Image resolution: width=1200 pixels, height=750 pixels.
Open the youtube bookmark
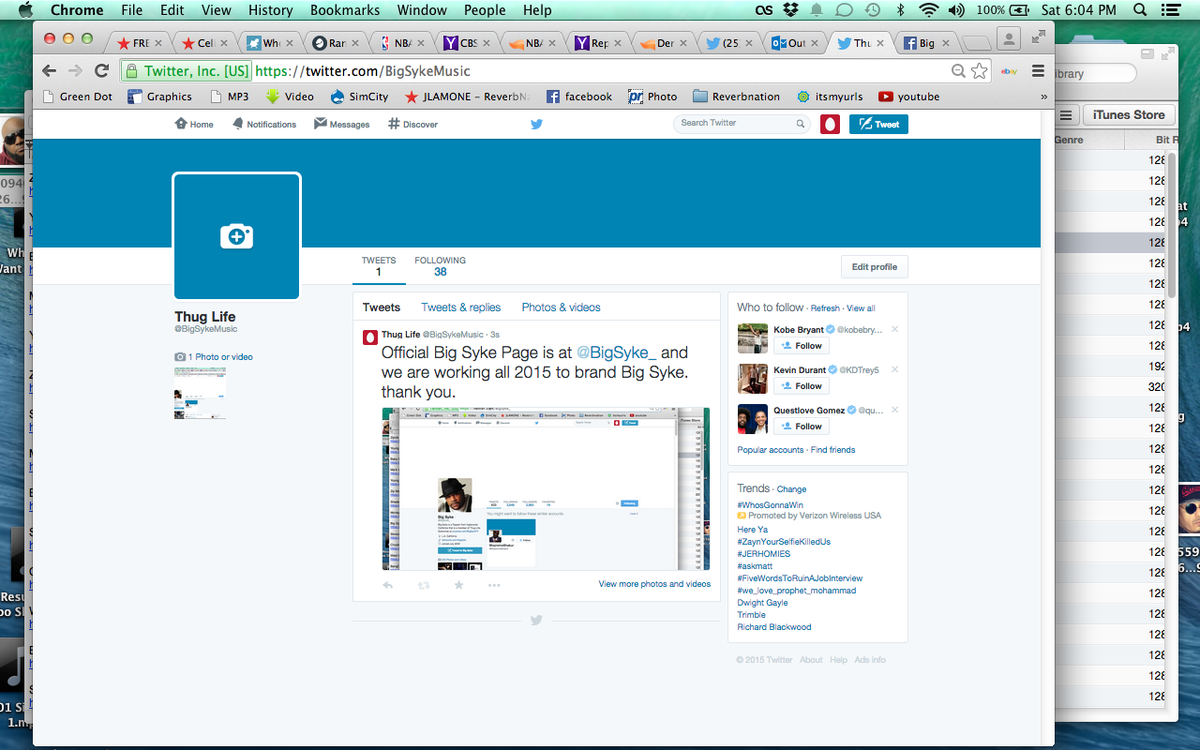(x=909, y=97)
